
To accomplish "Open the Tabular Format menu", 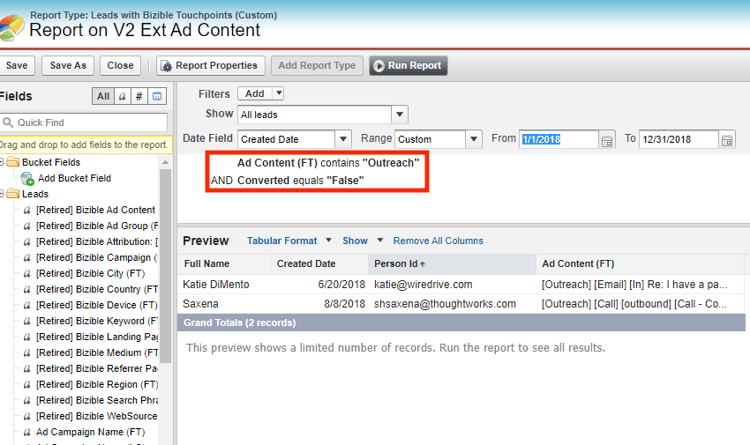I will click(289, 241).
